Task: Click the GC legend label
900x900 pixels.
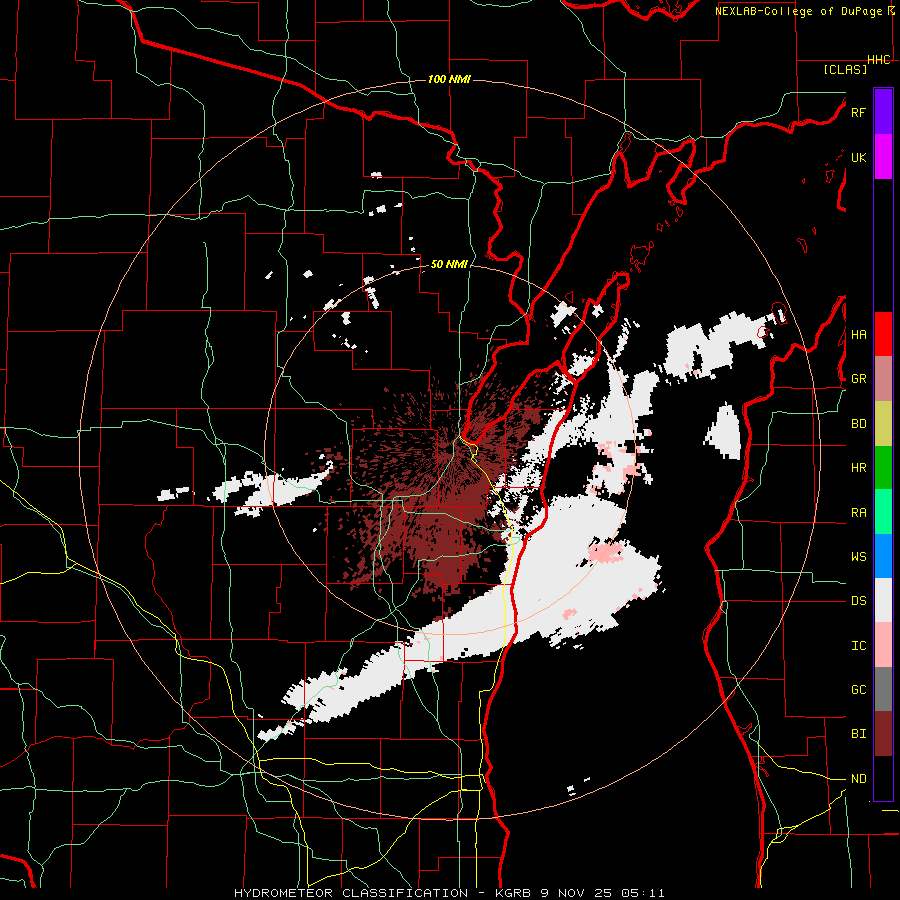Action: [x=858, y=690]
